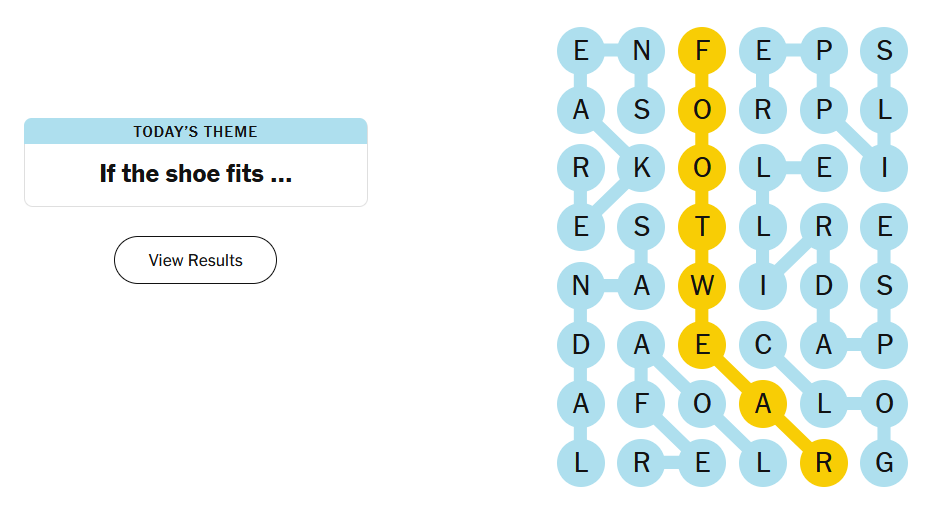Screen dimensions: 926x521
Task: Select the yellow E in FOOTWEAR
Action: [702, 344]
